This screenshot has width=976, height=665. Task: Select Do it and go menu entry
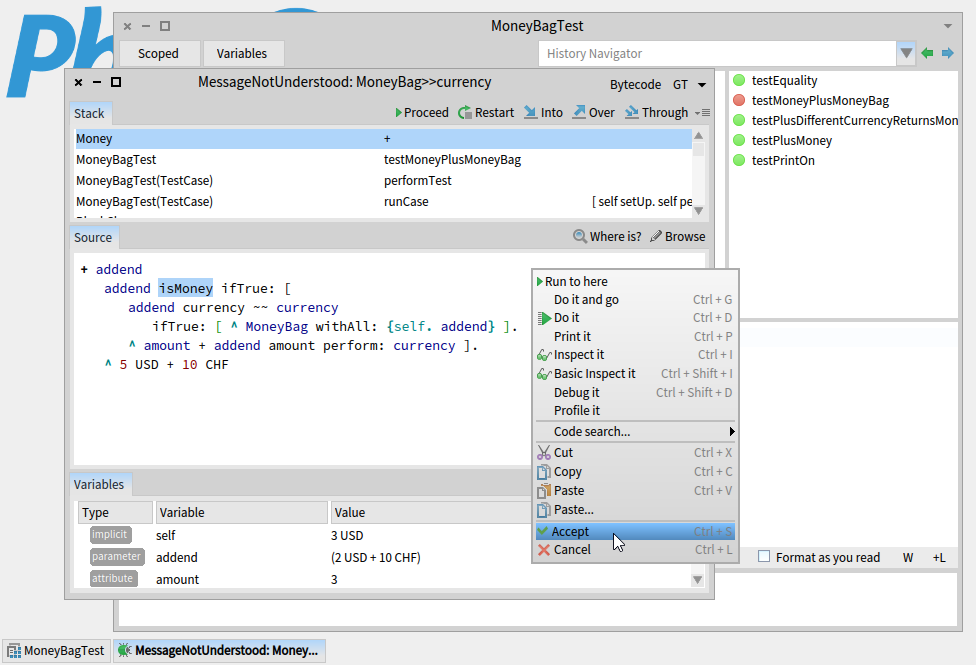pos(635,299)
